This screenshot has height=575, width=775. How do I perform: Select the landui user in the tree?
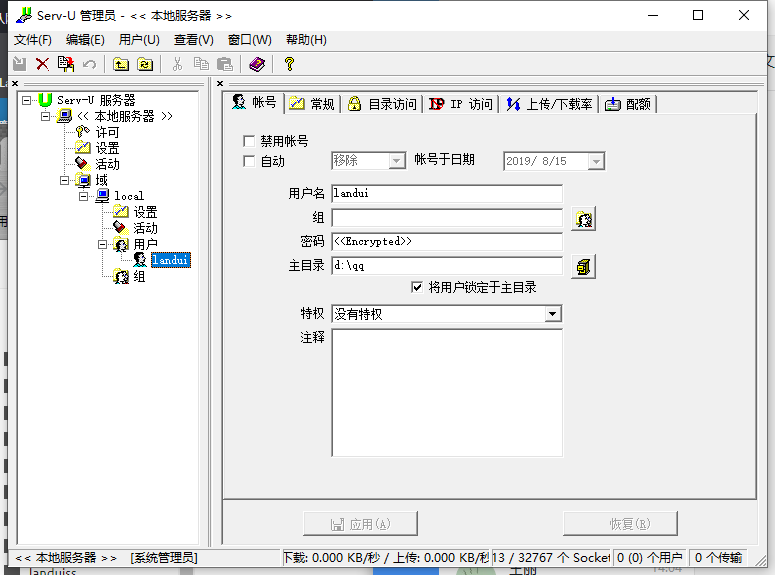click(171, 260)
